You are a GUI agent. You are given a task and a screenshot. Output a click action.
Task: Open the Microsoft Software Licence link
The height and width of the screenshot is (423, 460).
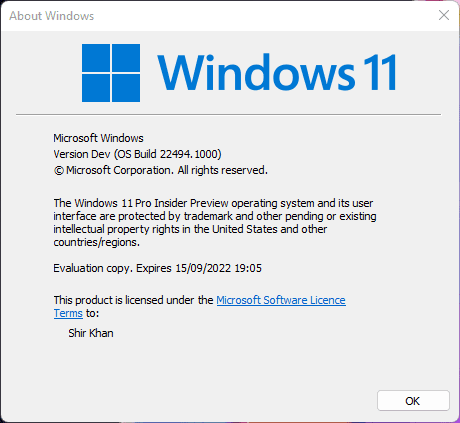point(281,300)
